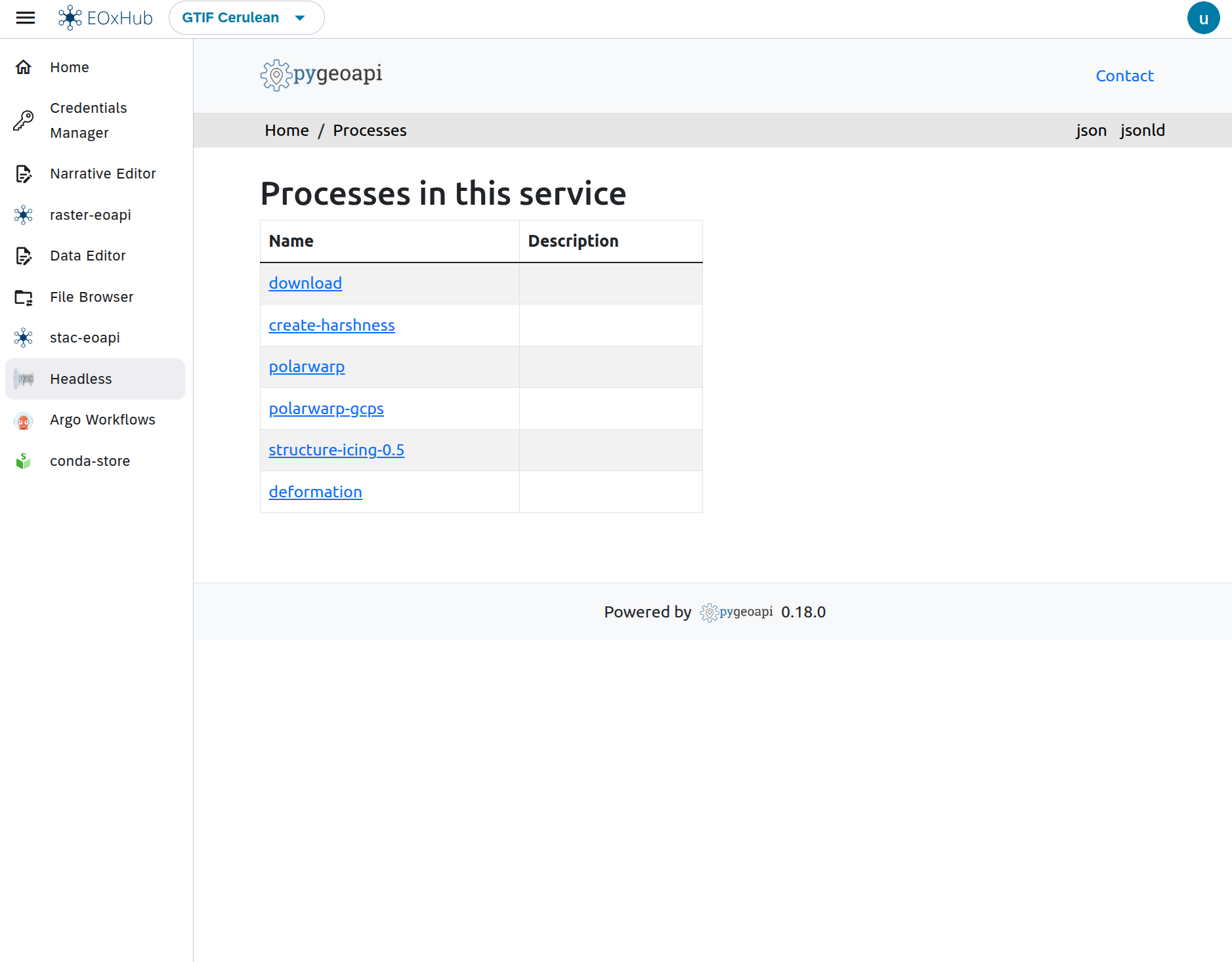
Task: Open the structure-icing-0.5 process link
Action: 336,450
